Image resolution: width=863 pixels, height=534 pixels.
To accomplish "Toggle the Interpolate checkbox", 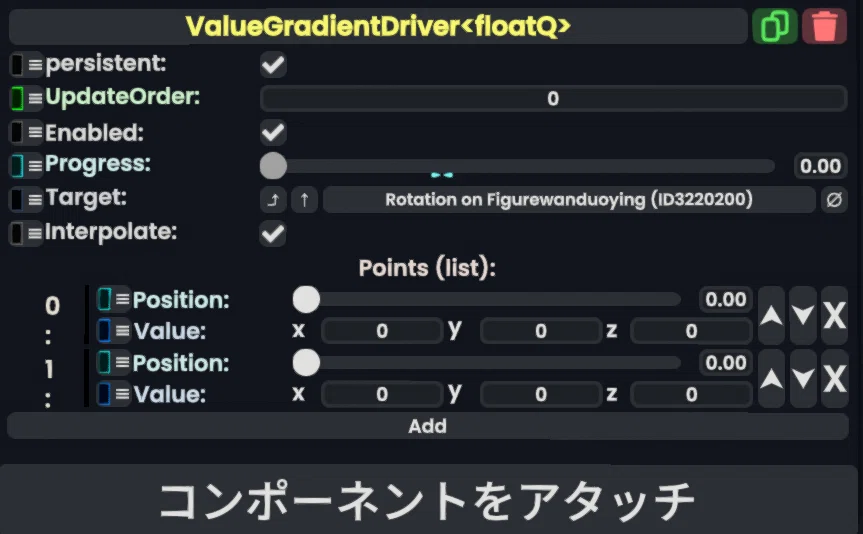I will click(x=273, y=233).
